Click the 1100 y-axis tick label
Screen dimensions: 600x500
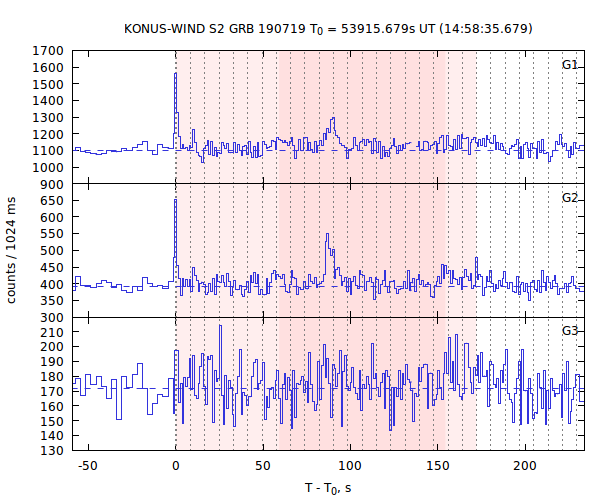(47, 151)
